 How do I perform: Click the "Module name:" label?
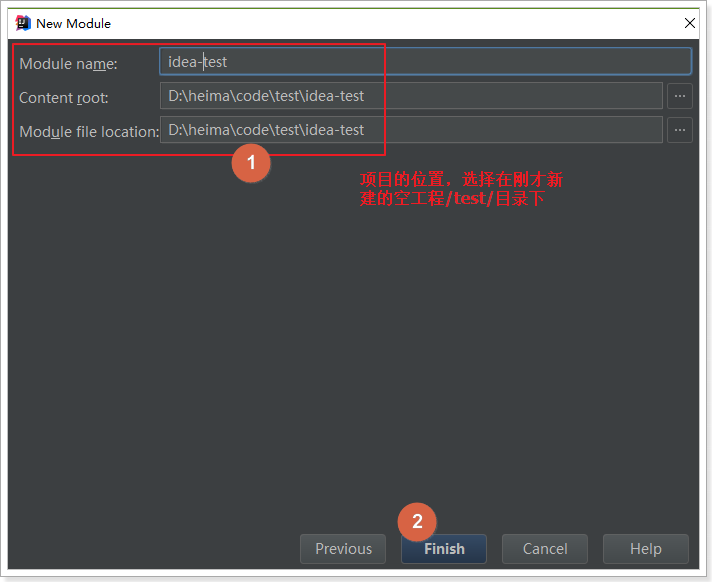(68, 64)
